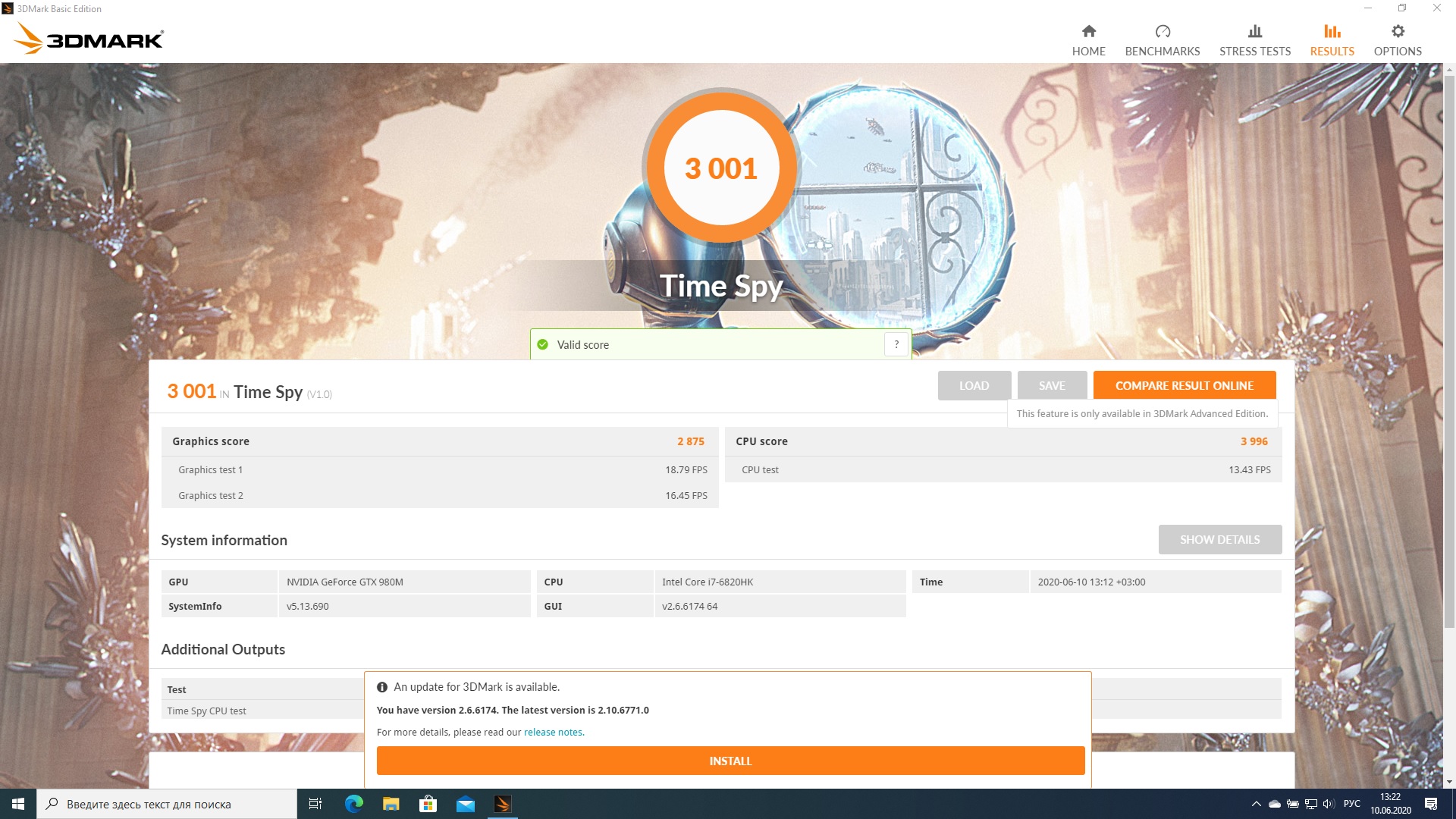Open the HOME section
Screen dimensions: 1456x819
point(1088,40)
